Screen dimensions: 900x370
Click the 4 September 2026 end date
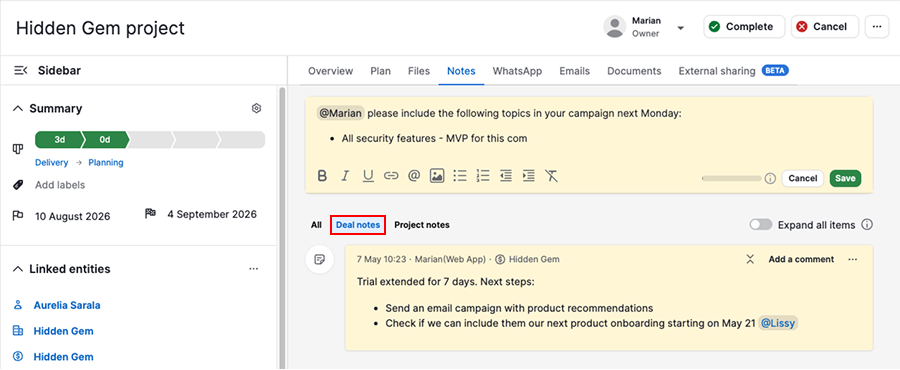[212, 215]
